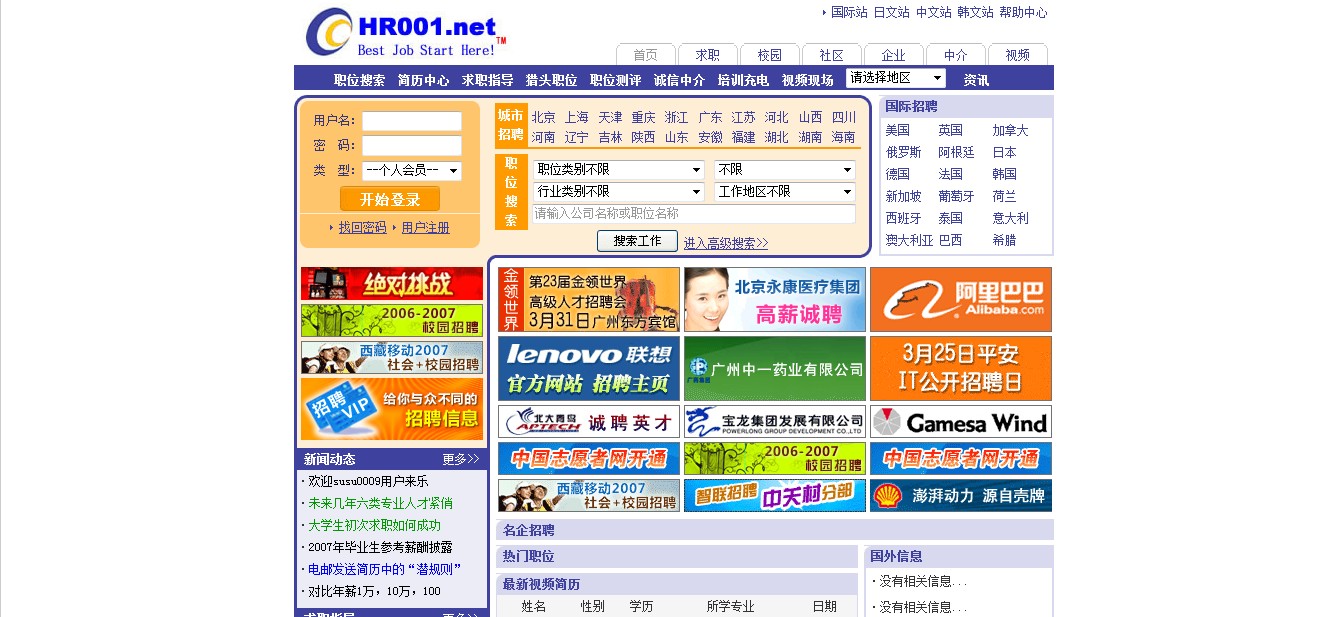Open the 帮助中心 link
Image resolution: width=1343 pixels, height=617 pixels.
tap(1023, 13)
